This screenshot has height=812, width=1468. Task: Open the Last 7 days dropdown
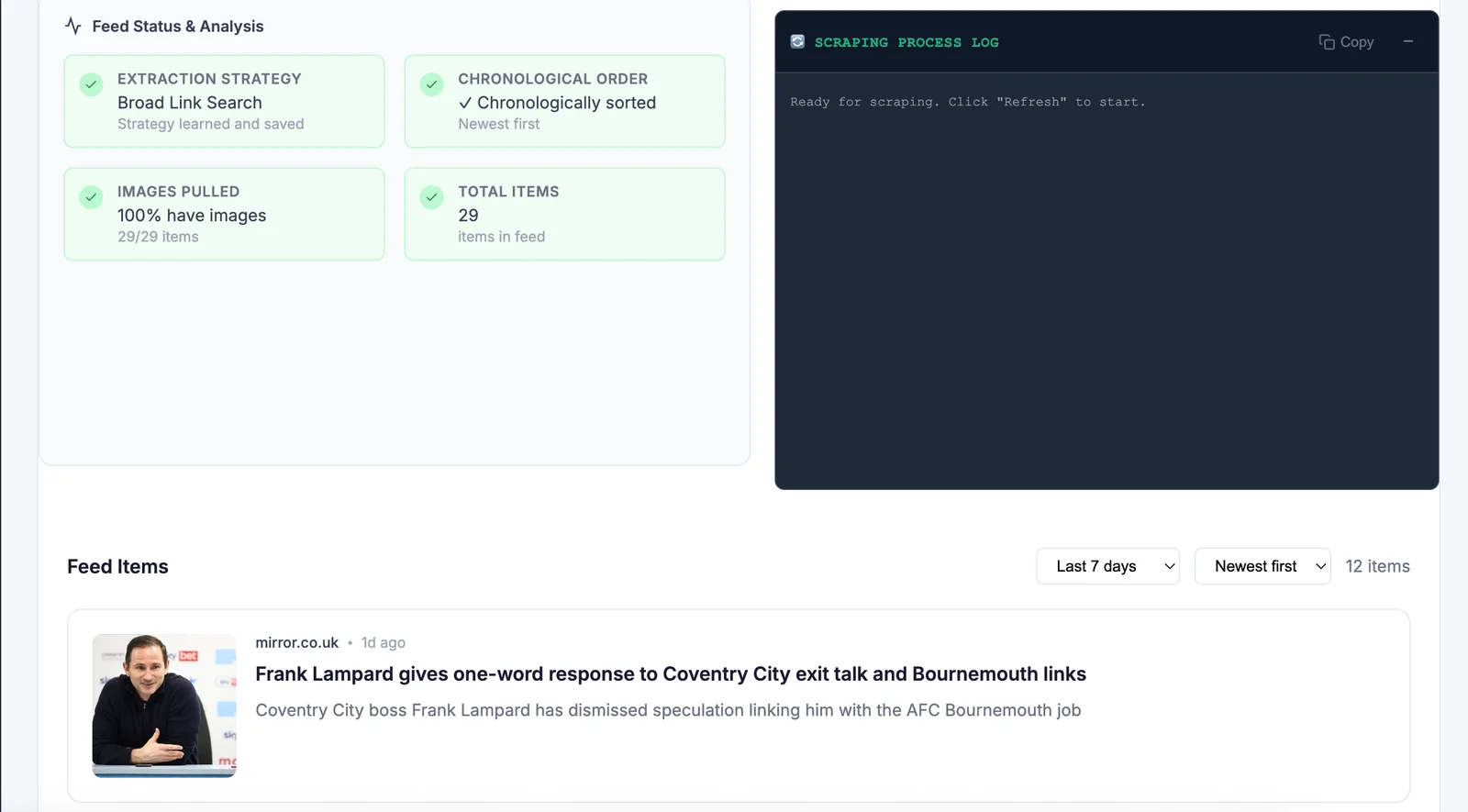[1107, 566]
